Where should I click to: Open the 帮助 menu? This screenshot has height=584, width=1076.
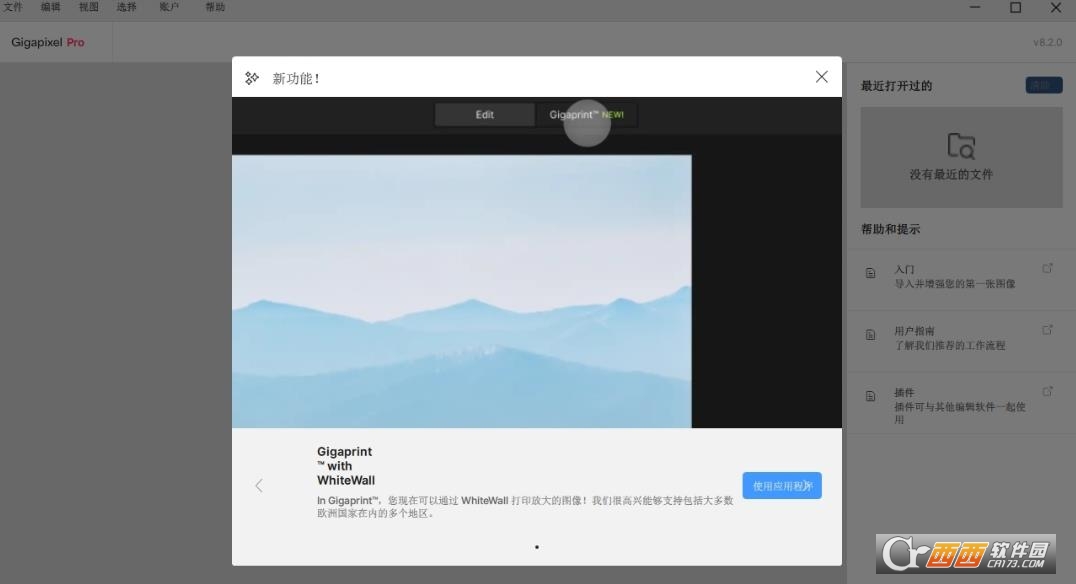tap(215, 7)
